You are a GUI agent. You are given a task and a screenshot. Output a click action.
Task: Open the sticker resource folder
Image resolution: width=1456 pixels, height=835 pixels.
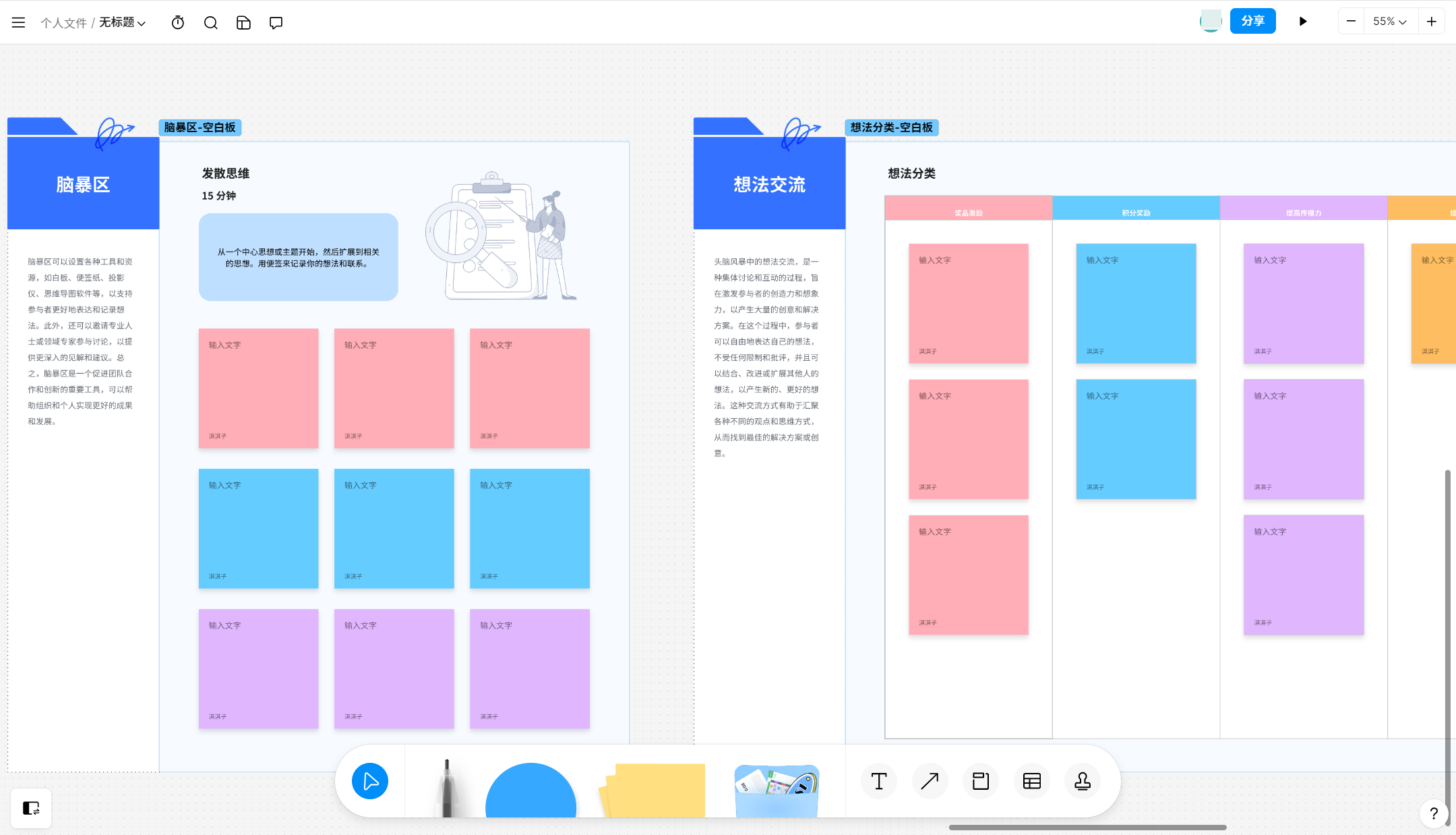[x=777, y=790]
